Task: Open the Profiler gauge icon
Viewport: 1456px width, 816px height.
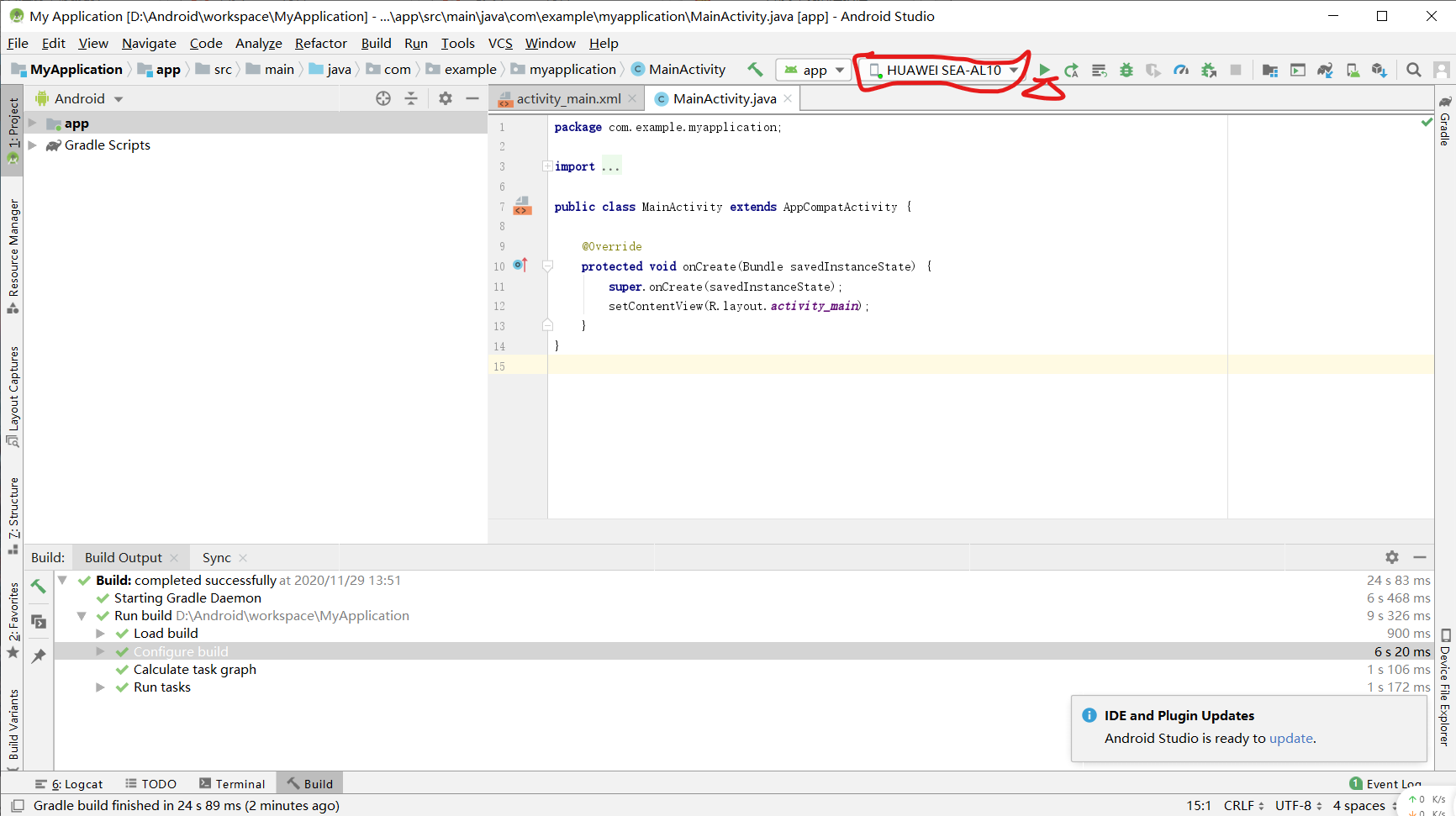Action: click(1181, 70)
